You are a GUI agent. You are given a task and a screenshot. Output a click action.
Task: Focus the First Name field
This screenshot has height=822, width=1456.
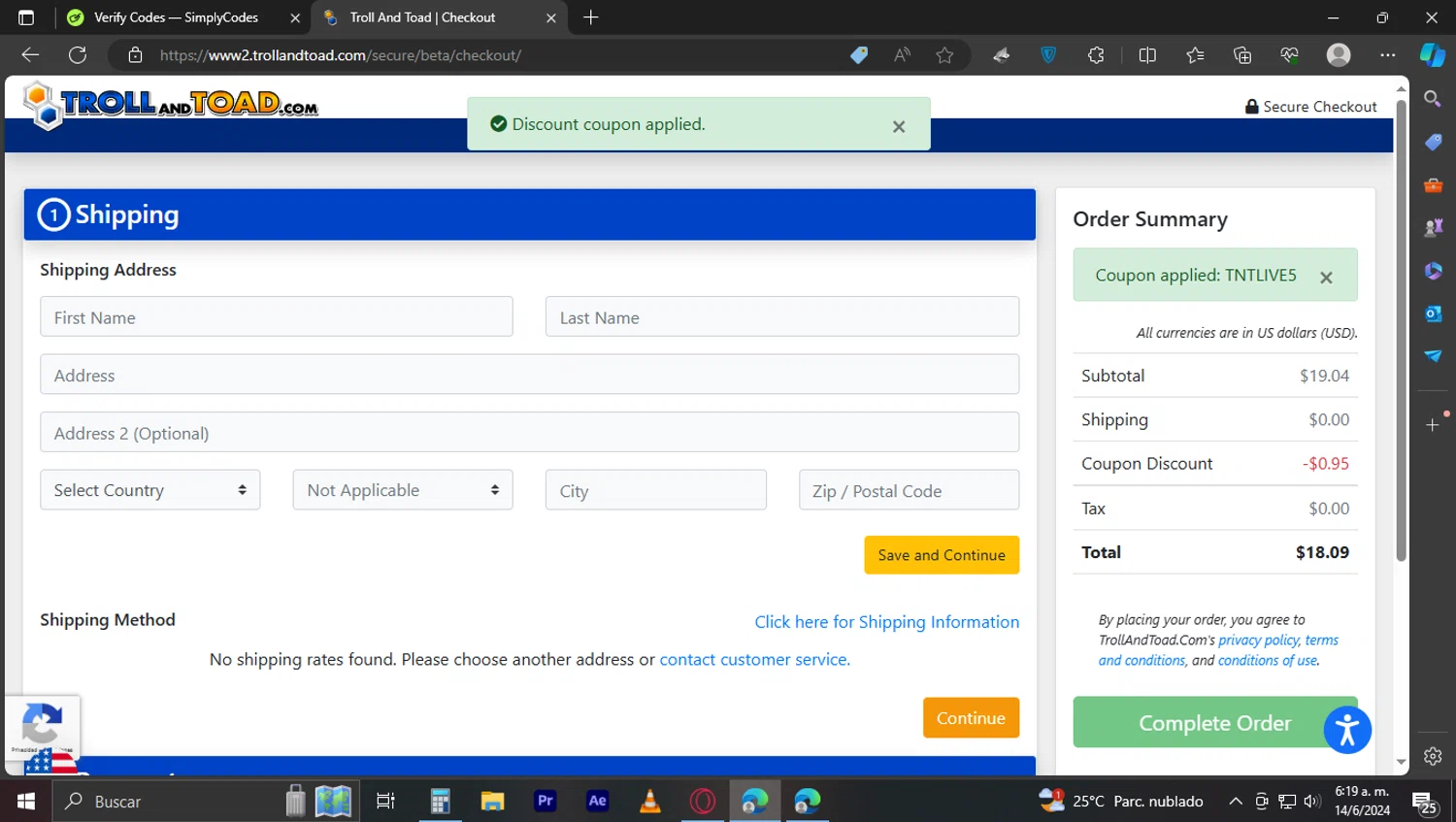click(277, 317)
